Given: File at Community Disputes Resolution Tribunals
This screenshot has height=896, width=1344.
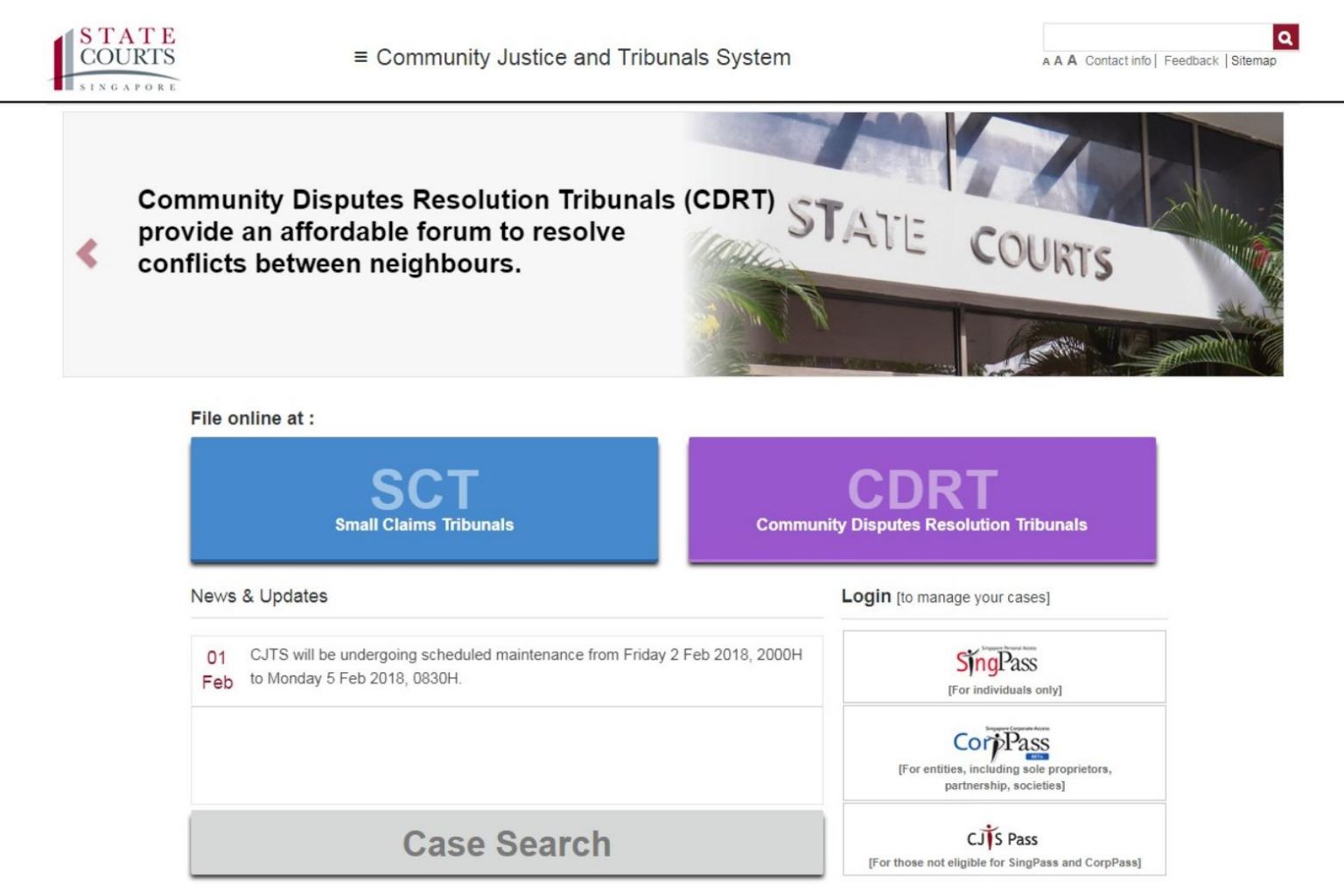Looking at the screenshot, I should pyautogui.click(x=921, y=499).
